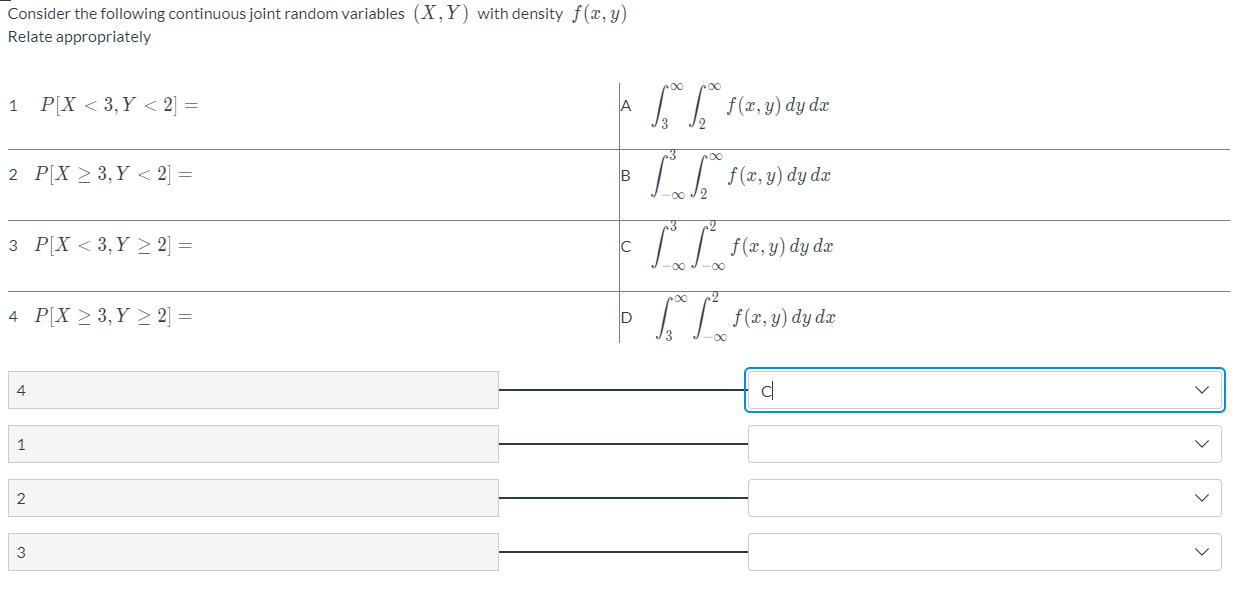Select option B in the right column
Image resolution: width=1238 pixels, height=599 pixels.
coord(740,174)
